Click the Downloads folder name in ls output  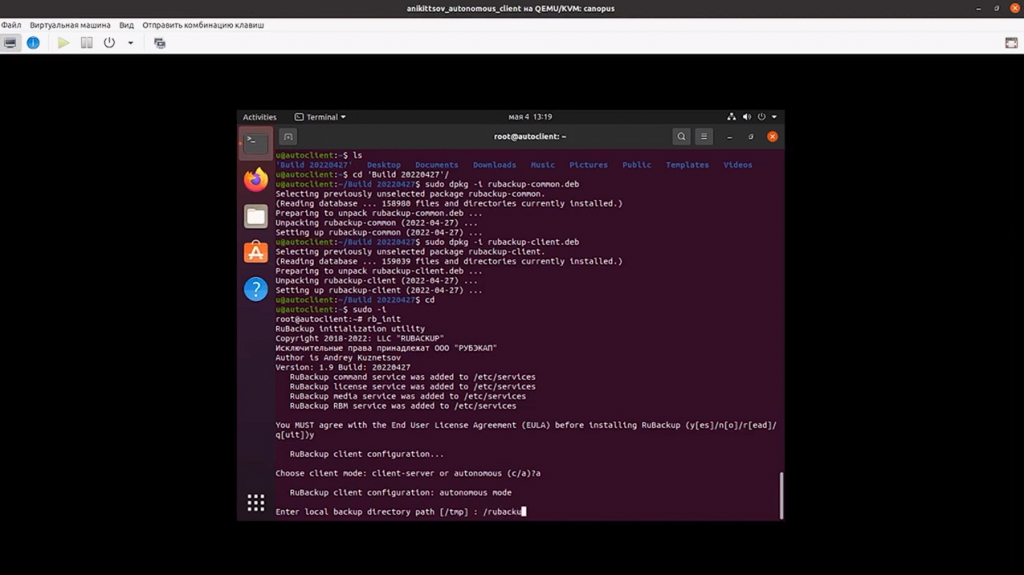[494, 165]
